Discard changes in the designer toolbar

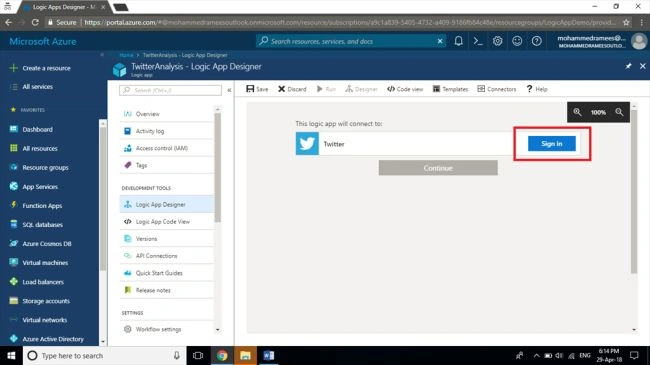(292, 89)
